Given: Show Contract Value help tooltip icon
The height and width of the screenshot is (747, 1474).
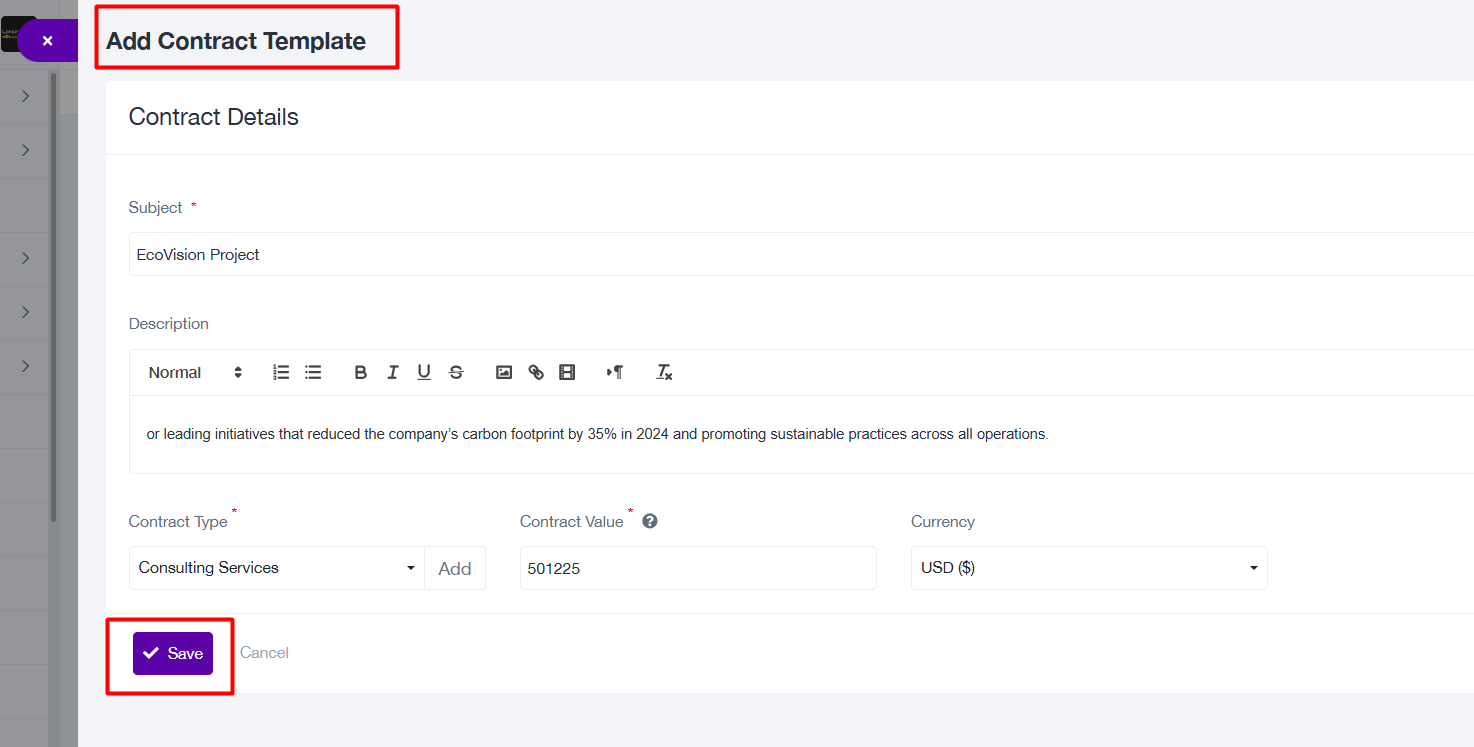Looking at the screenshot, I should click(x=650, y=521).
